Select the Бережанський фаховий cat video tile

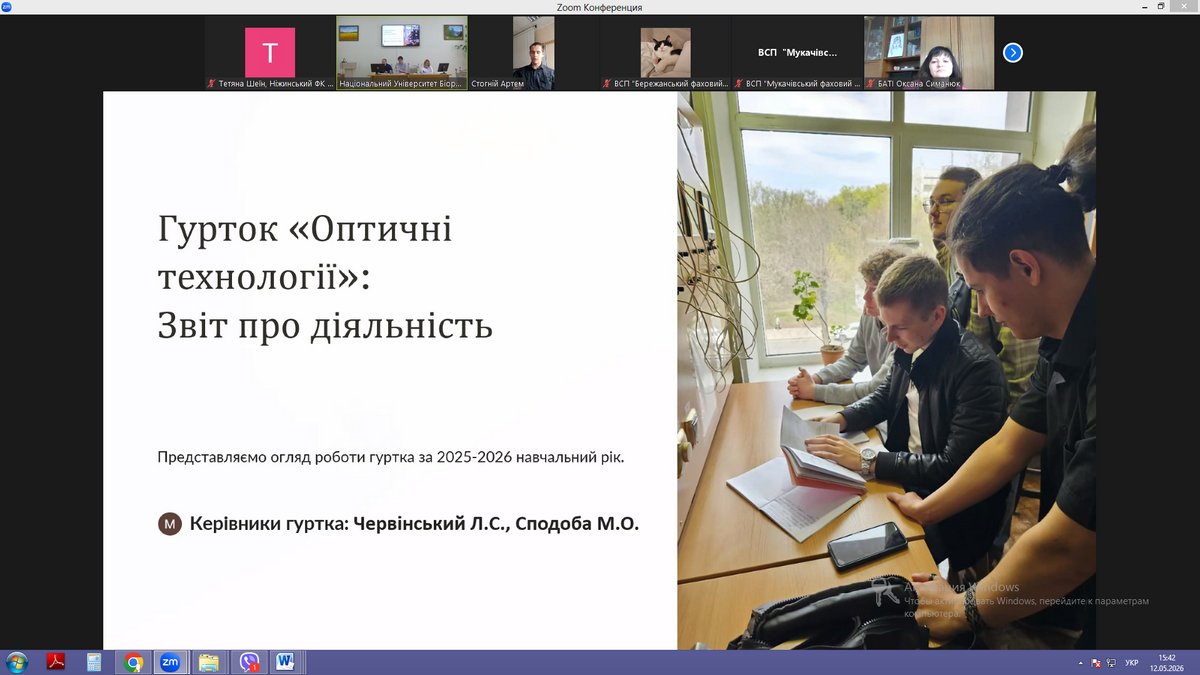(665, 53)
